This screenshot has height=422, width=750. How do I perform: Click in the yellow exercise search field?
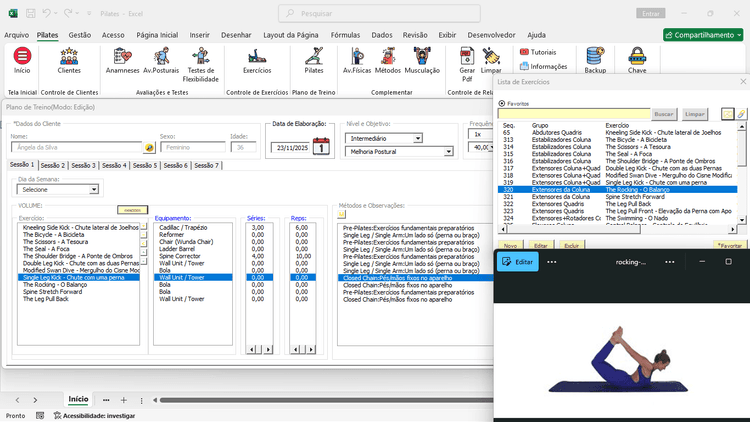pos(574,114)
